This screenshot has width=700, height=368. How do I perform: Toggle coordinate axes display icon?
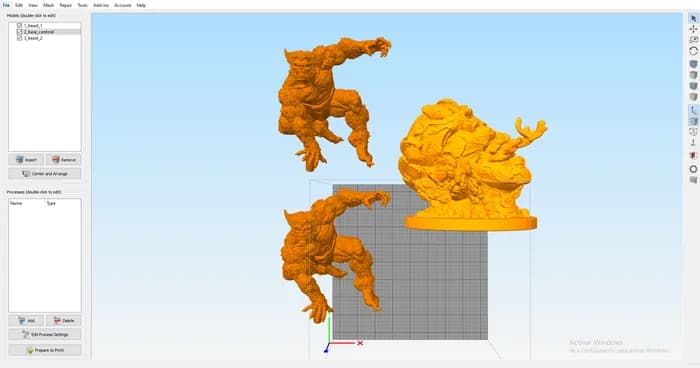click(x=693, y=110)
